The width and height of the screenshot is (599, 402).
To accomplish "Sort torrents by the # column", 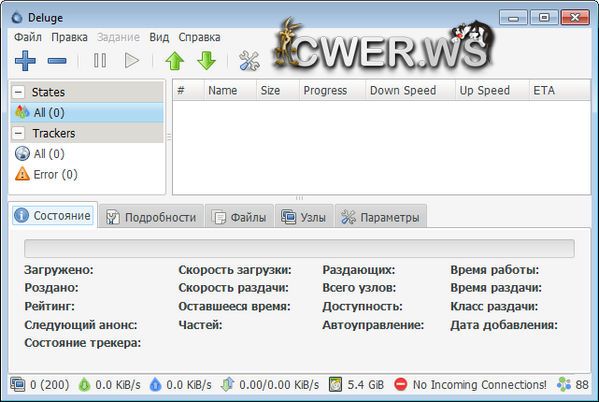I will [188, 91].
